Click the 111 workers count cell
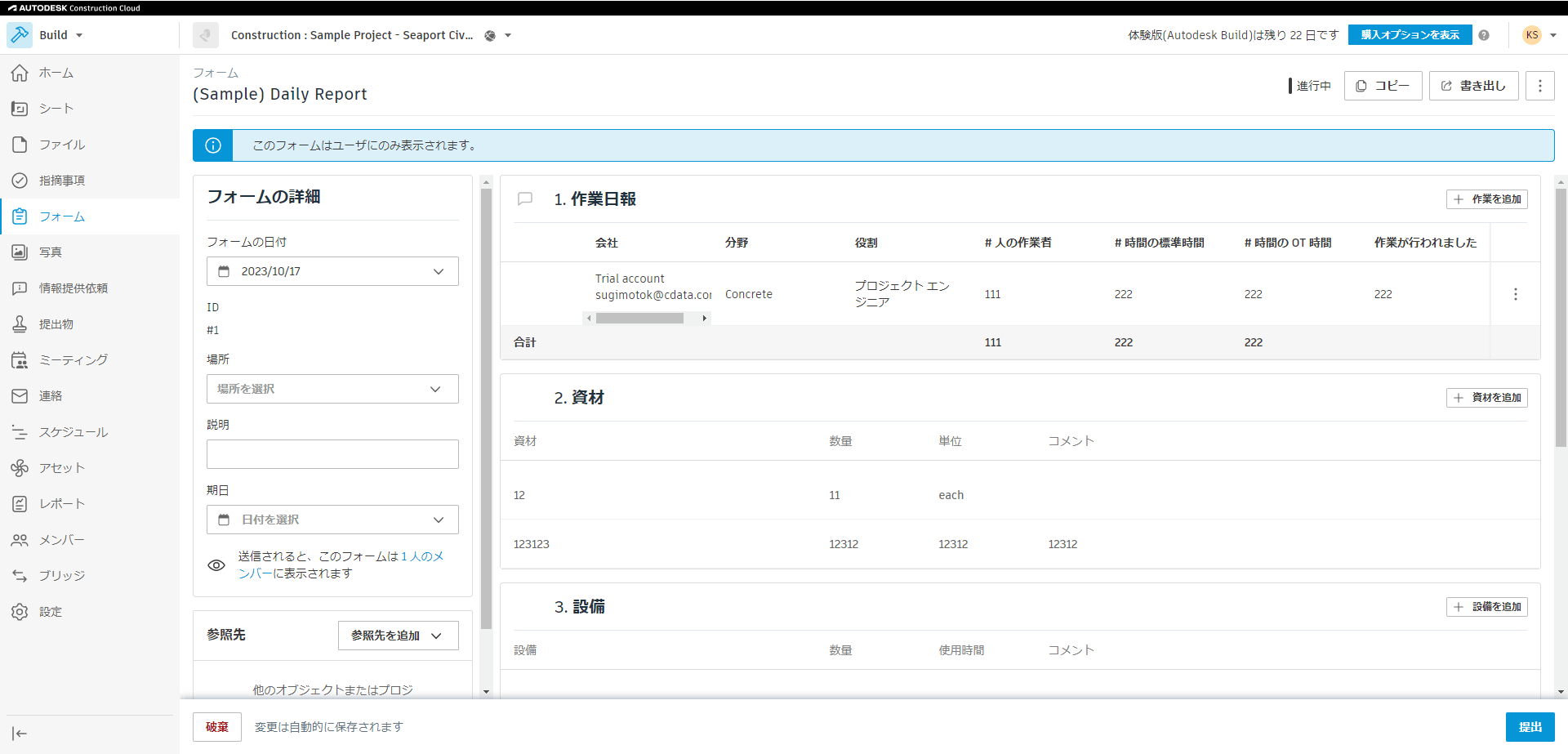Viewport: 1568px width, 754px height. pyautogui.click(x=993, y=294)
